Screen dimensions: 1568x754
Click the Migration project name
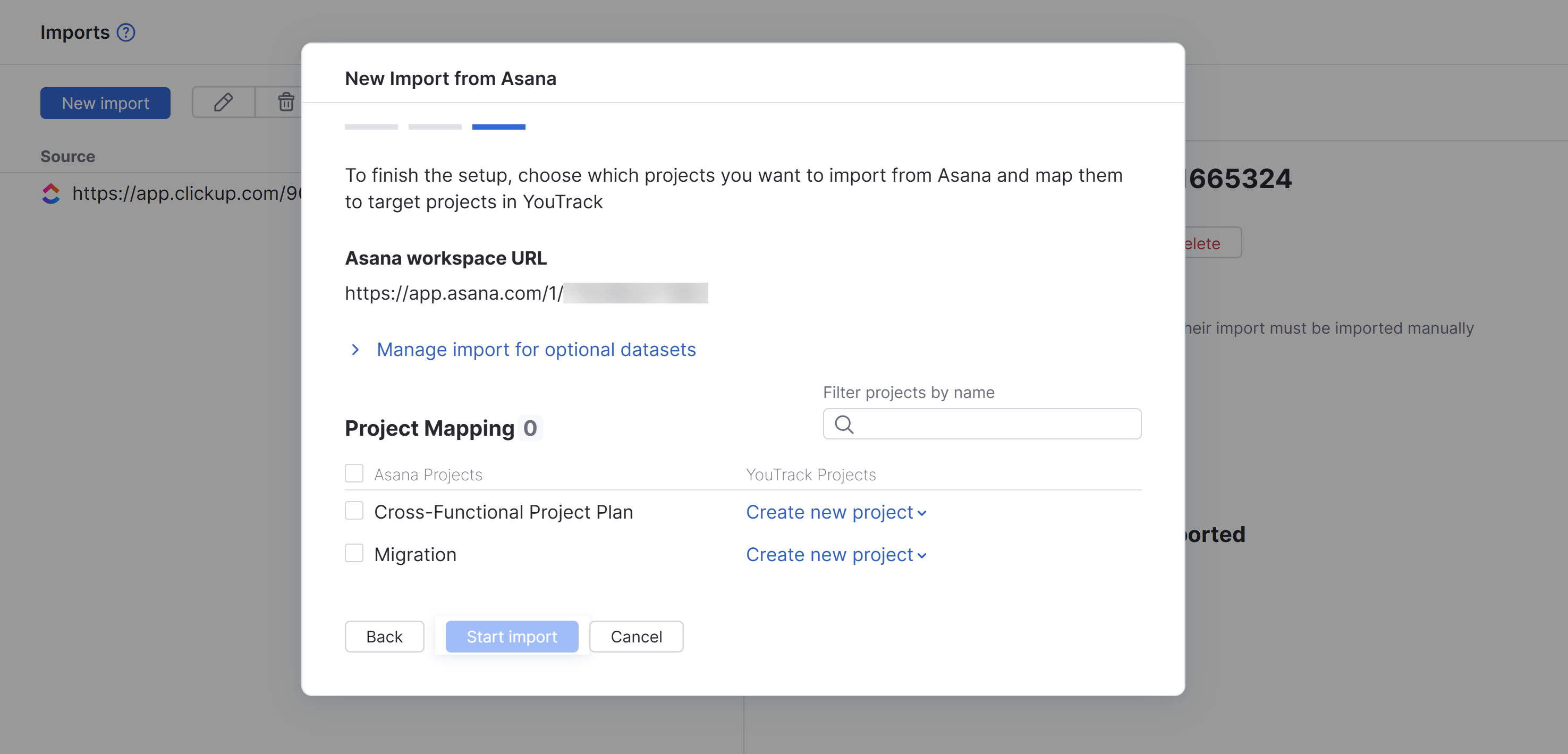click(x=415, y=555)
